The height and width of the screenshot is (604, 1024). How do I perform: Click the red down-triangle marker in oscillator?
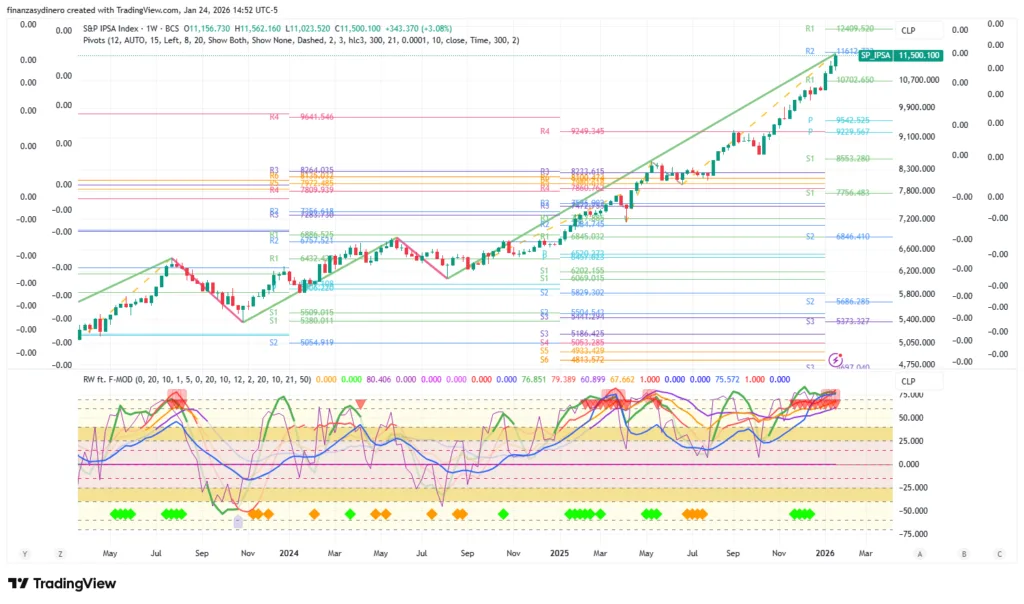click(x=361, y=403)
